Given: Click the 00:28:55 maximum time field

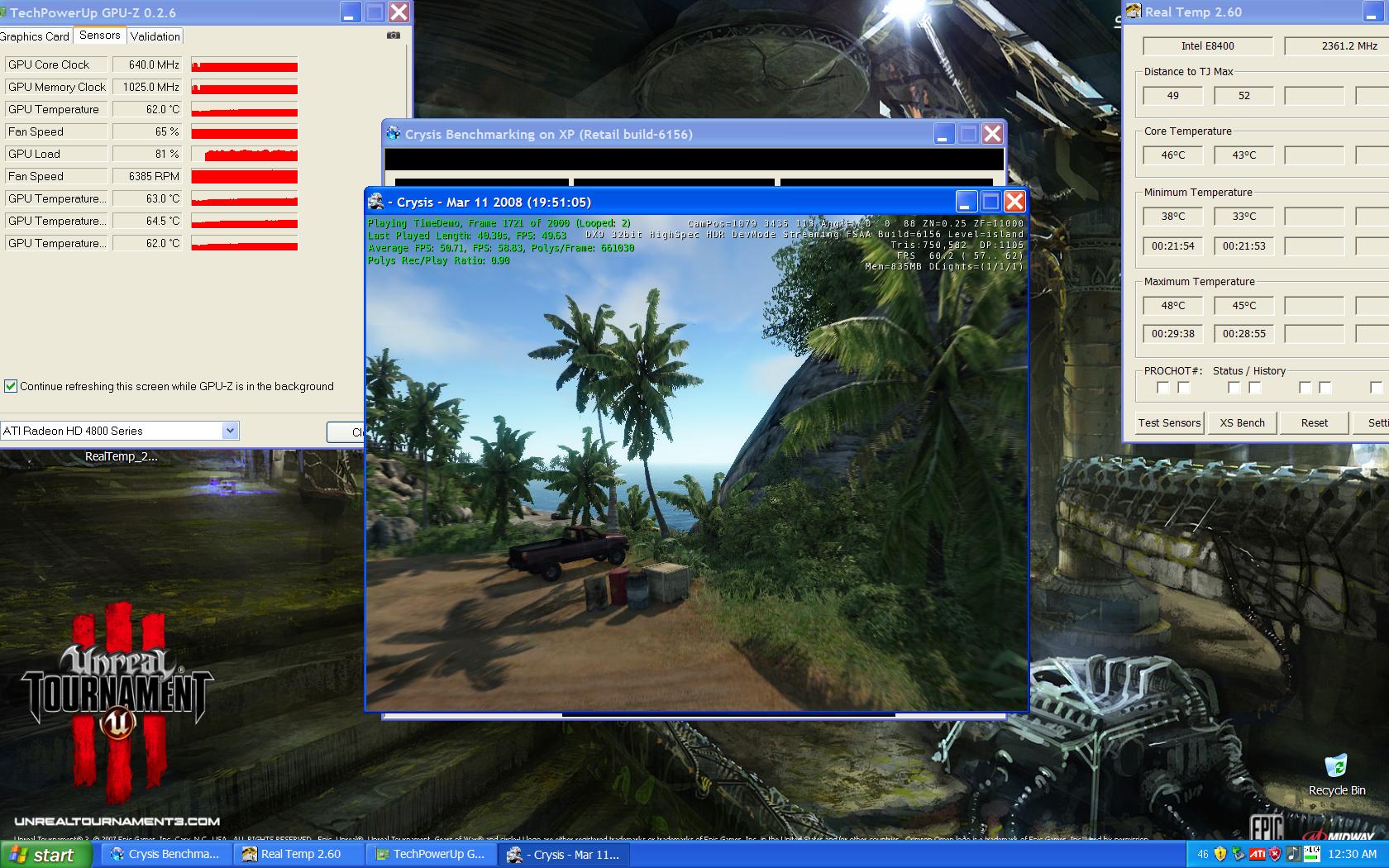Looking at the screenshot, I should click(1243, 334).
